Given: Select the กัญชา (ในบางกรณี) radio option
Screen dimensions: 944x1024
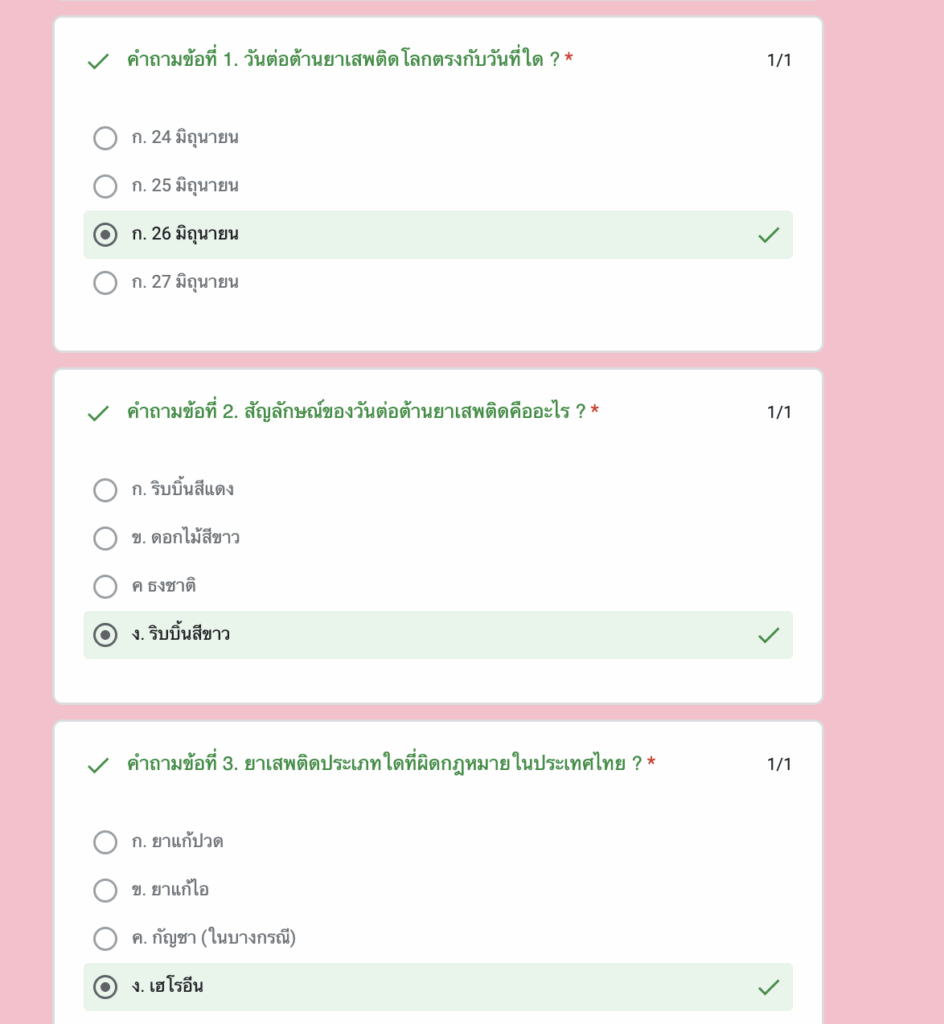Looking at the screenshot, I should pyautogui.click(x=105, y=939).
